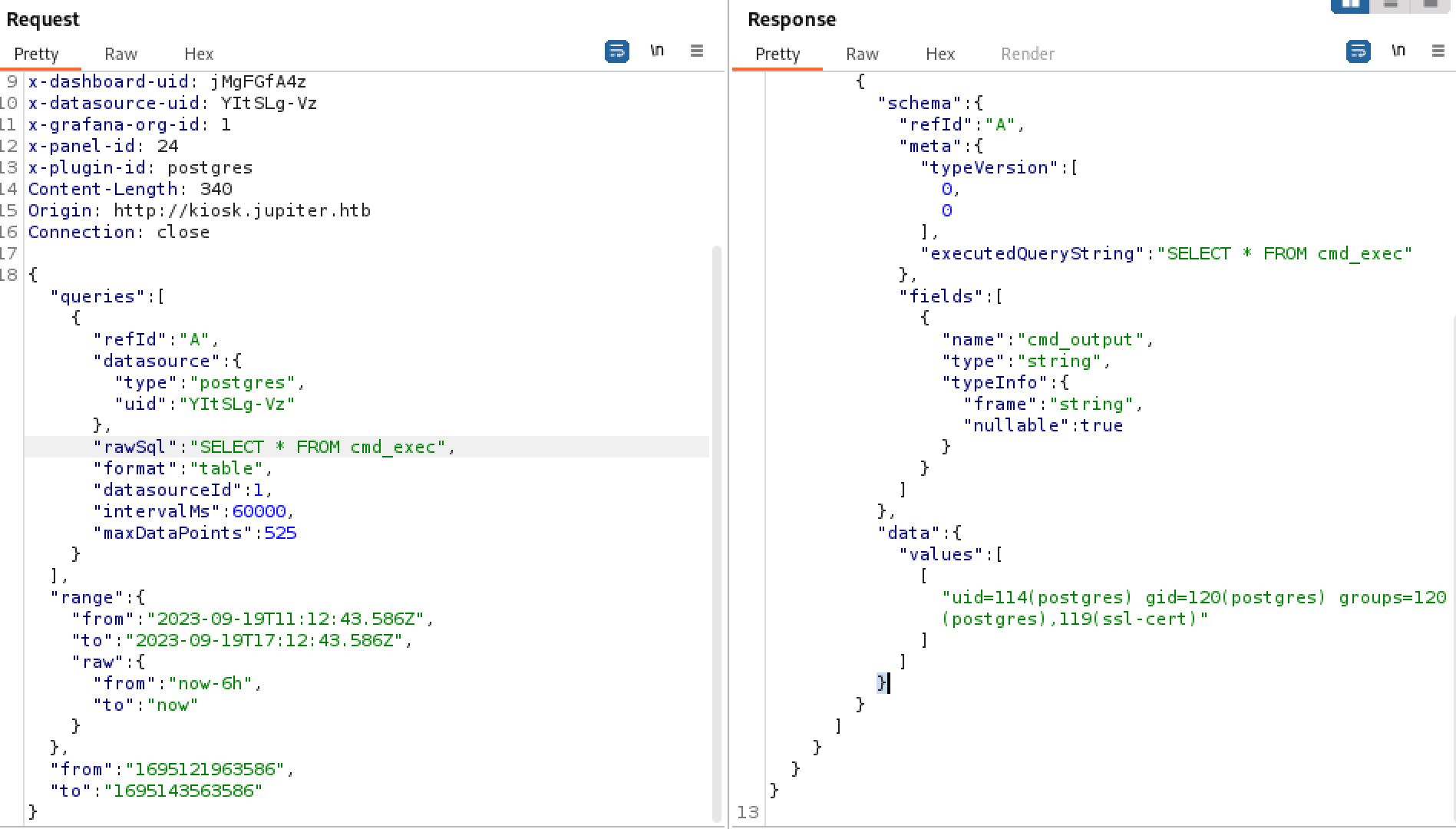The width and height of the screenshot is (1456, 829).
Task: Click the Content-Length header line in Request
Action: point(130,190)
